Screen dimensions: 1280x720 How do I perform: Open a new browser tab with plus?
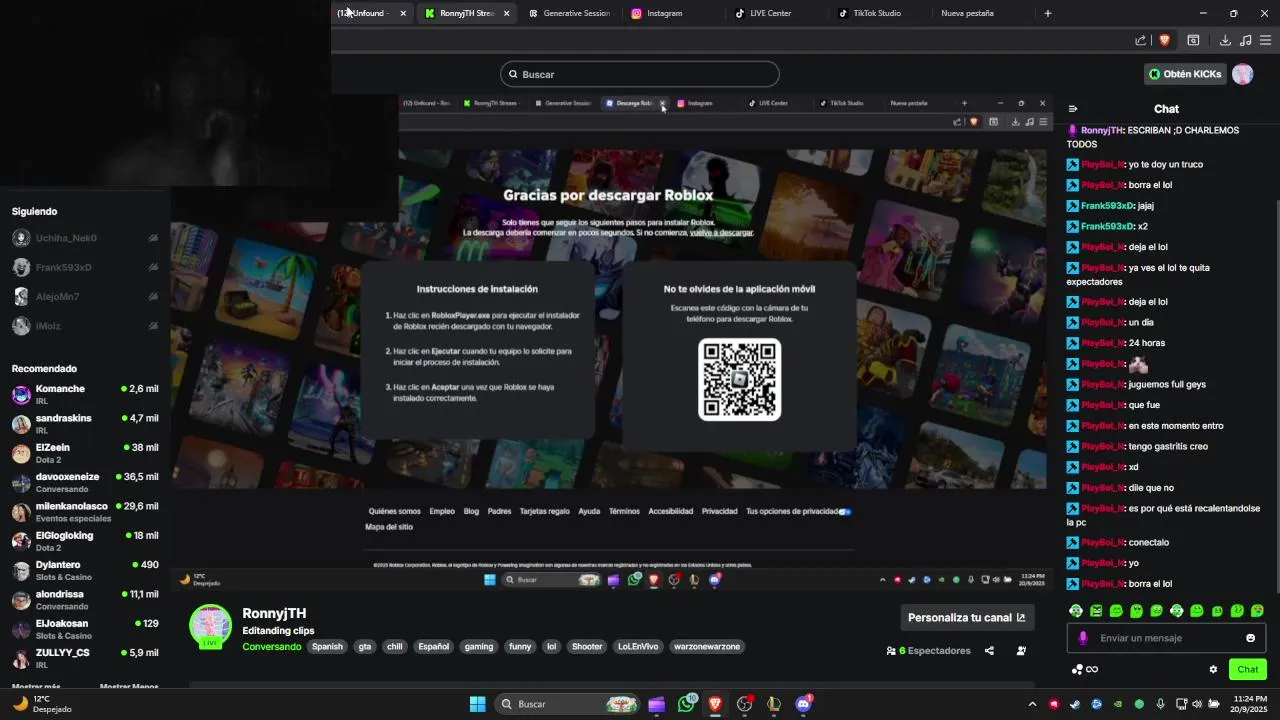point(1048,13)
